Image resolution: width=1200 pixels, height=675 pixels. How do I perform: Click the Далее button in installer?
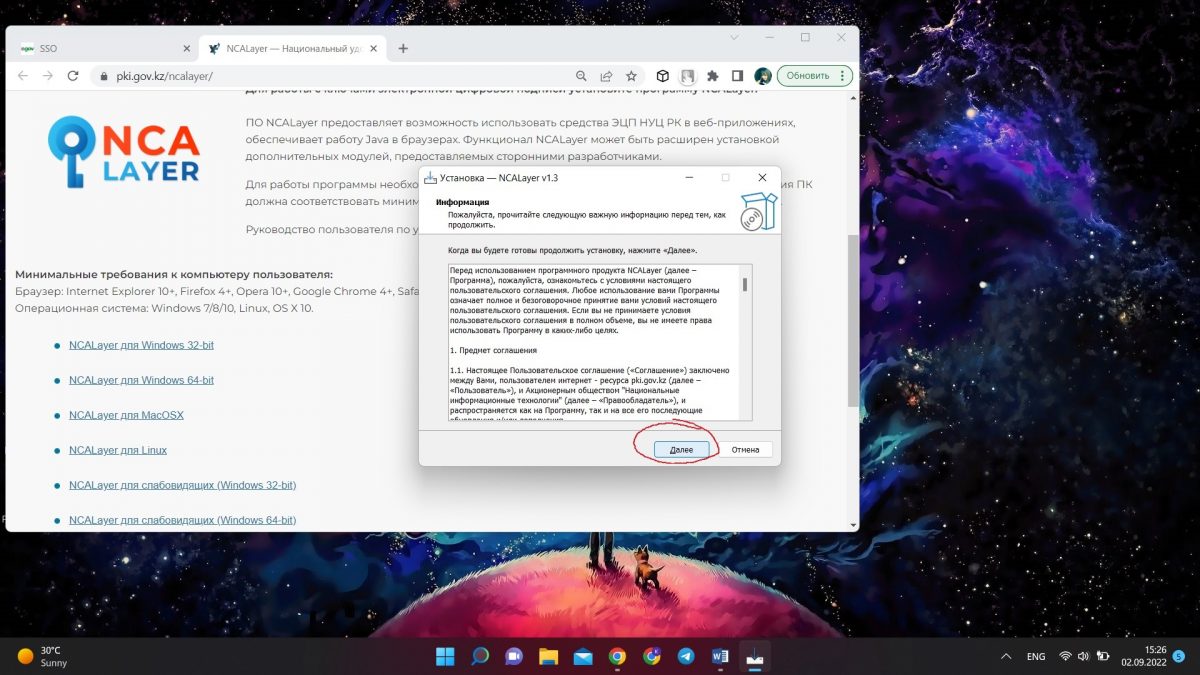(x=681, y=450)
